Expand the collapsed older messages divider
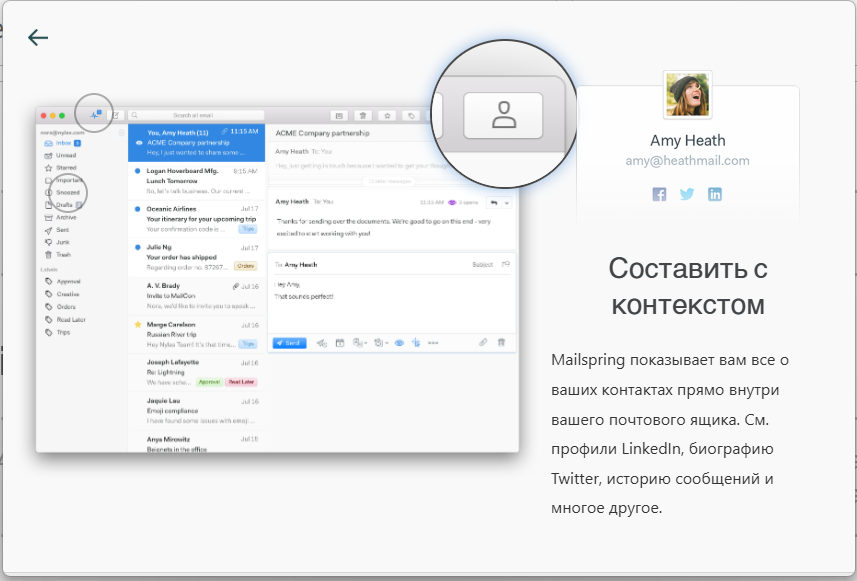Screen dimensions: 857x581 pyautogui.click(x=389, y=181)
